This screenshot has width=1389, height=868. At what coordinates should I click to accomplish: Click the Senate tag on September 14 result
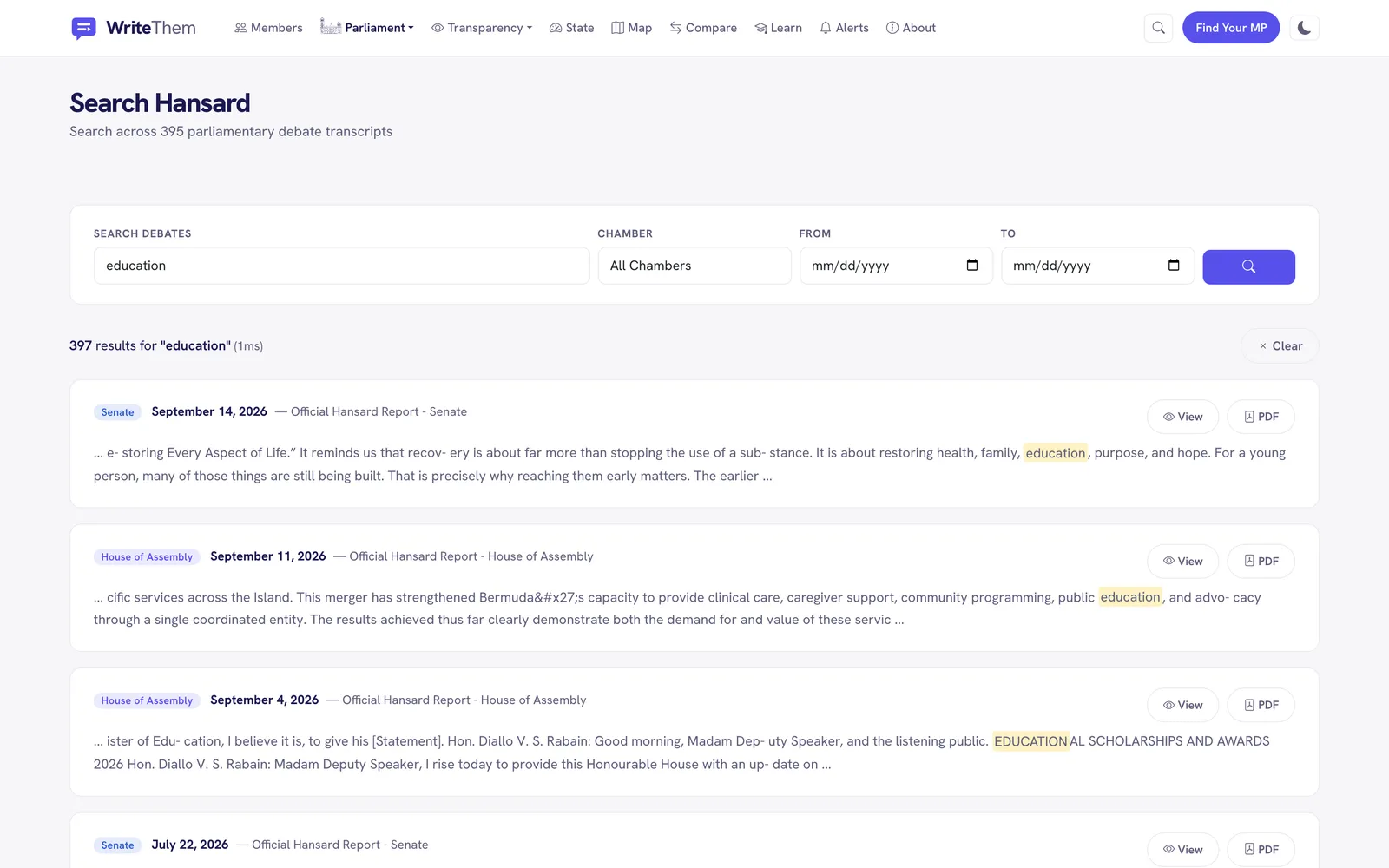[x=117, y=412]
